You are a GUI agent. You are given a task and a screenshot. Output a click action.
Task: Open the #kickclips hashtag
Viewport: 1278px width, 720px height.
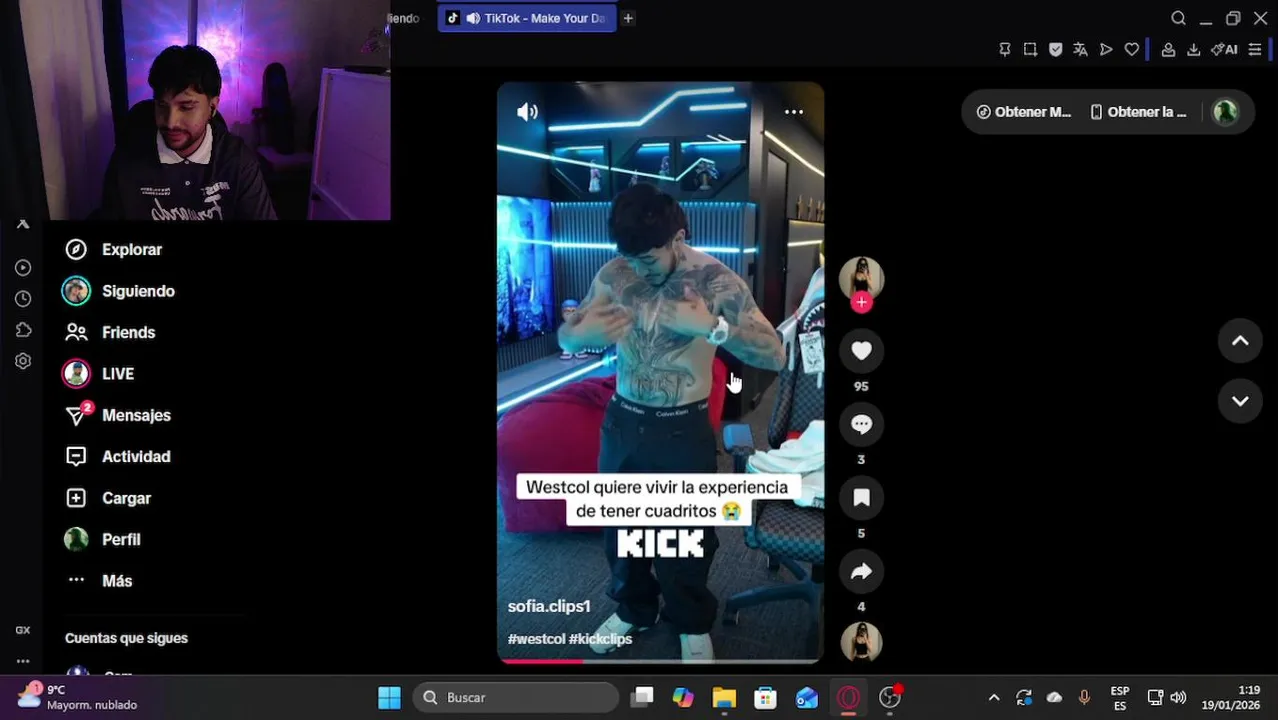point(601,638)
